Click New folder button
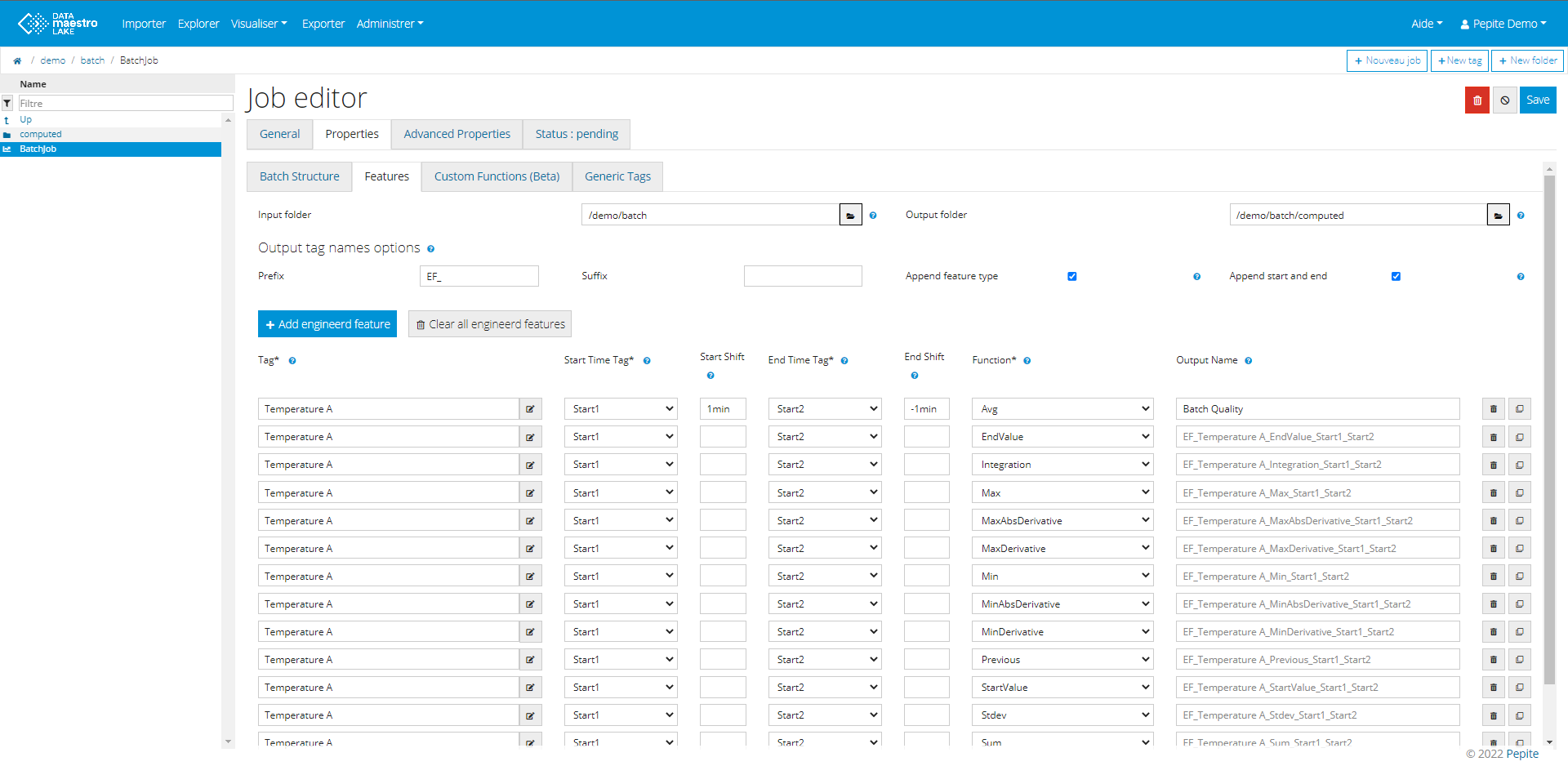This screenshot has width=1568, height=766. coord(1527,61)
